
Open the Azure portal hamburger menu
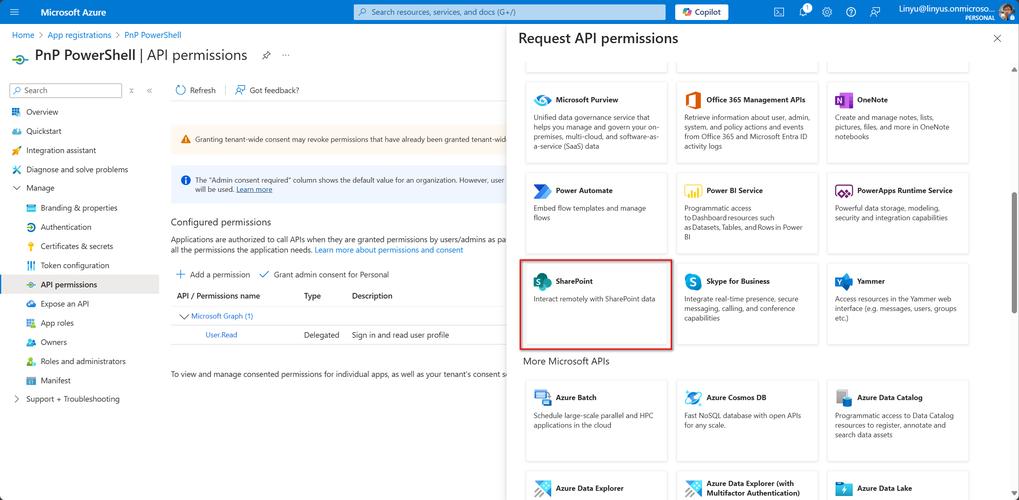tap(15, 12)
